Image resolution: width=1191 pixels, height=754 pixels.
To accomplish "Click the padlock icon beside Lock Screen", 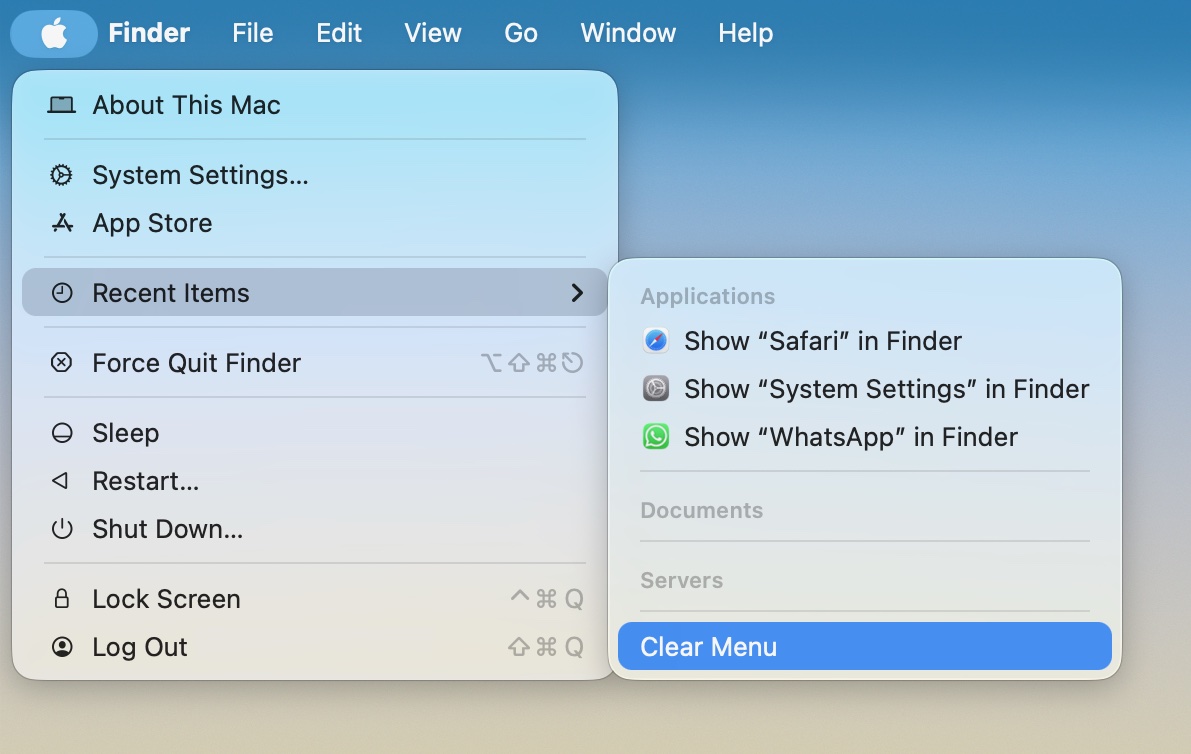I will click(62, 599).
